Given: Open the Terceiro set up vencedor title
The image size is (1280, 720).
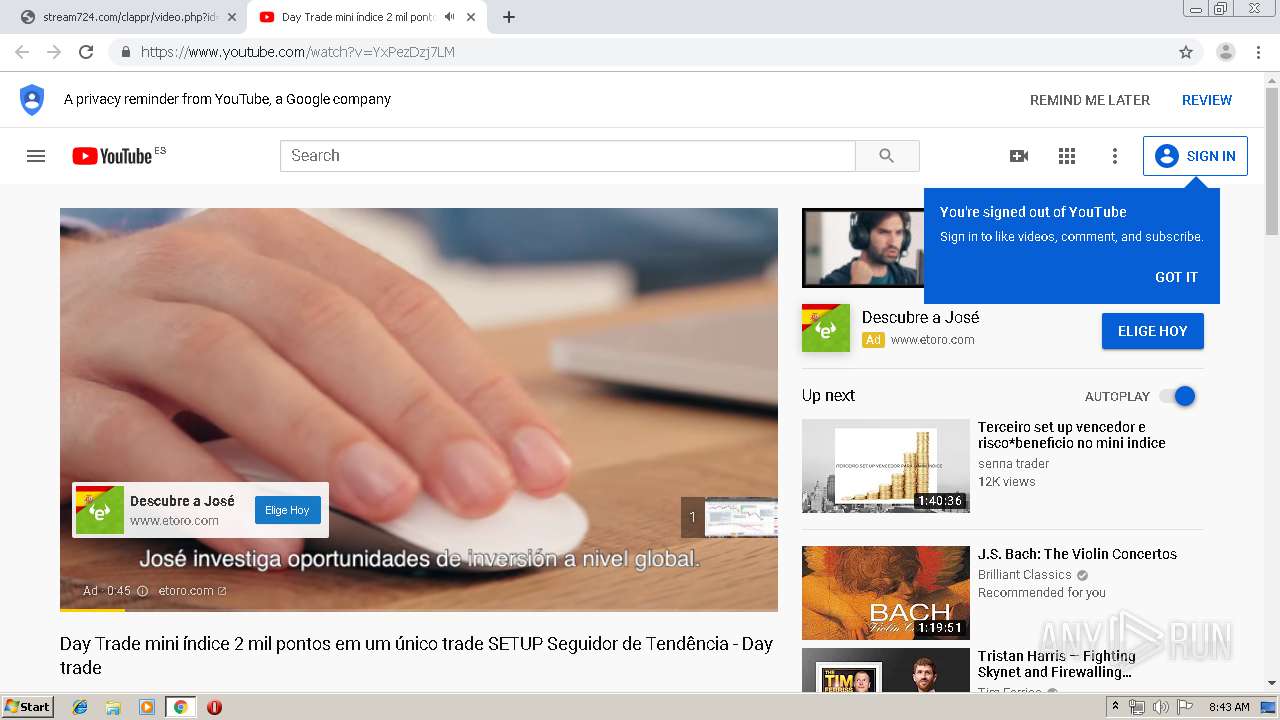Looking at the screenshot, I should 1072,435.
